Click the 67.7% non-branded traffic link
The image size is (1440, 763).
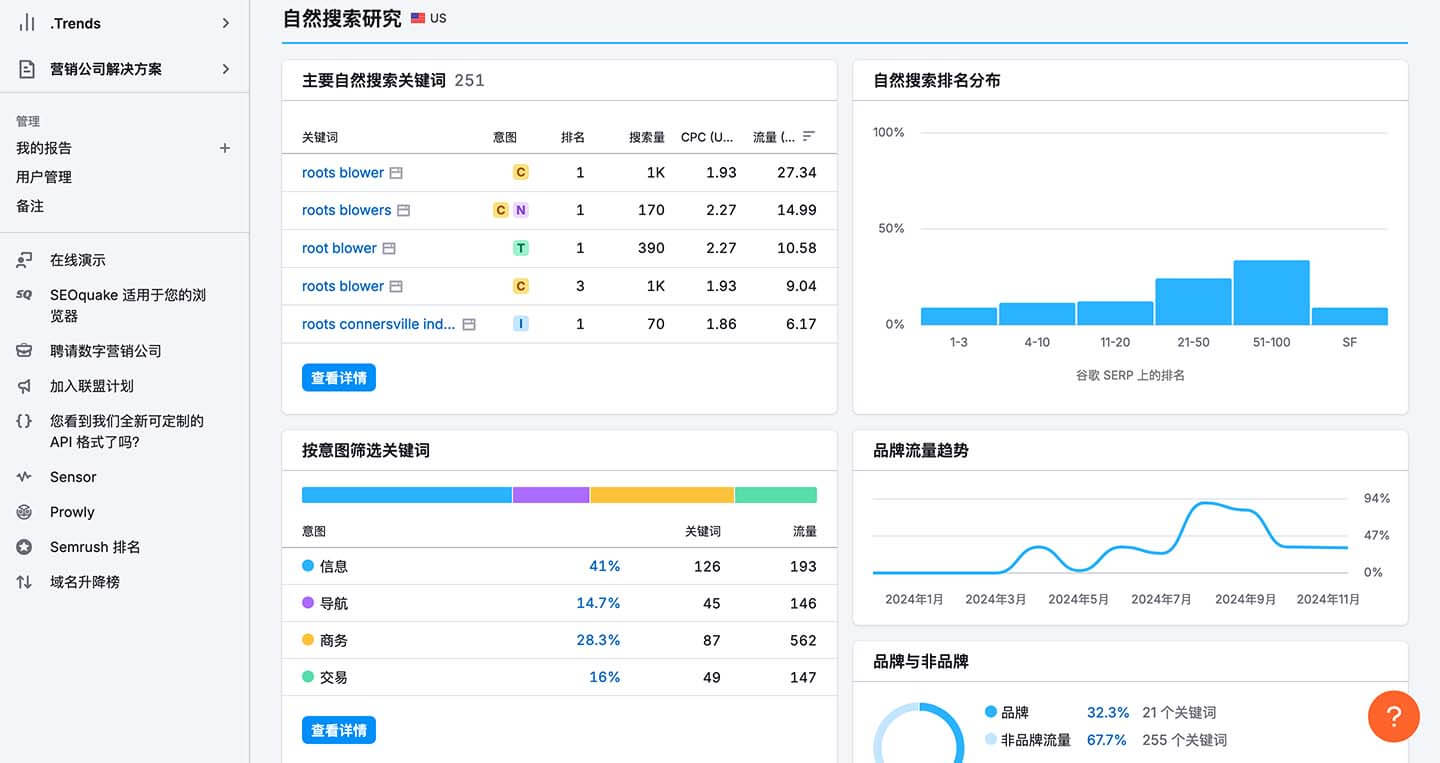(1107, 740)
